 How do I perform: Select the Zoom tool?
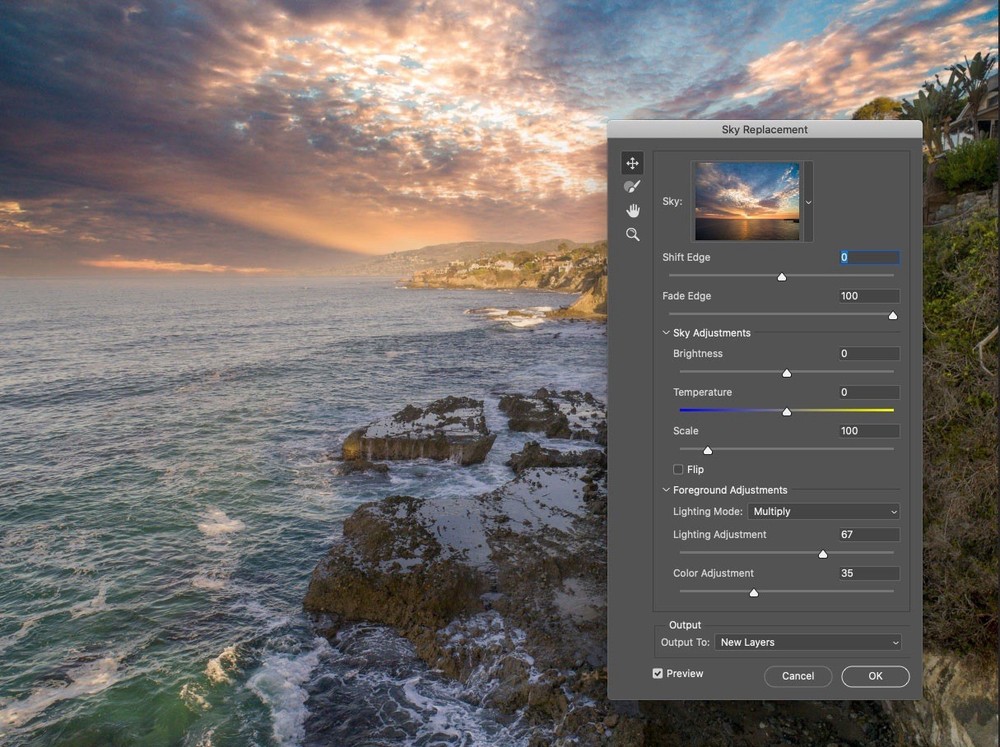point(632,233)
